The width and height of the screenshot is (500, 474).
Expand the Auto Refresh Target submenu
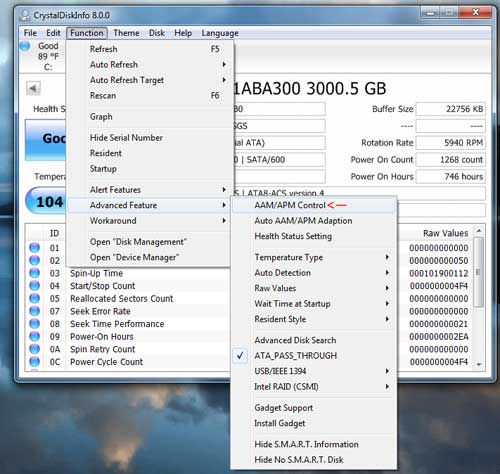149,80
